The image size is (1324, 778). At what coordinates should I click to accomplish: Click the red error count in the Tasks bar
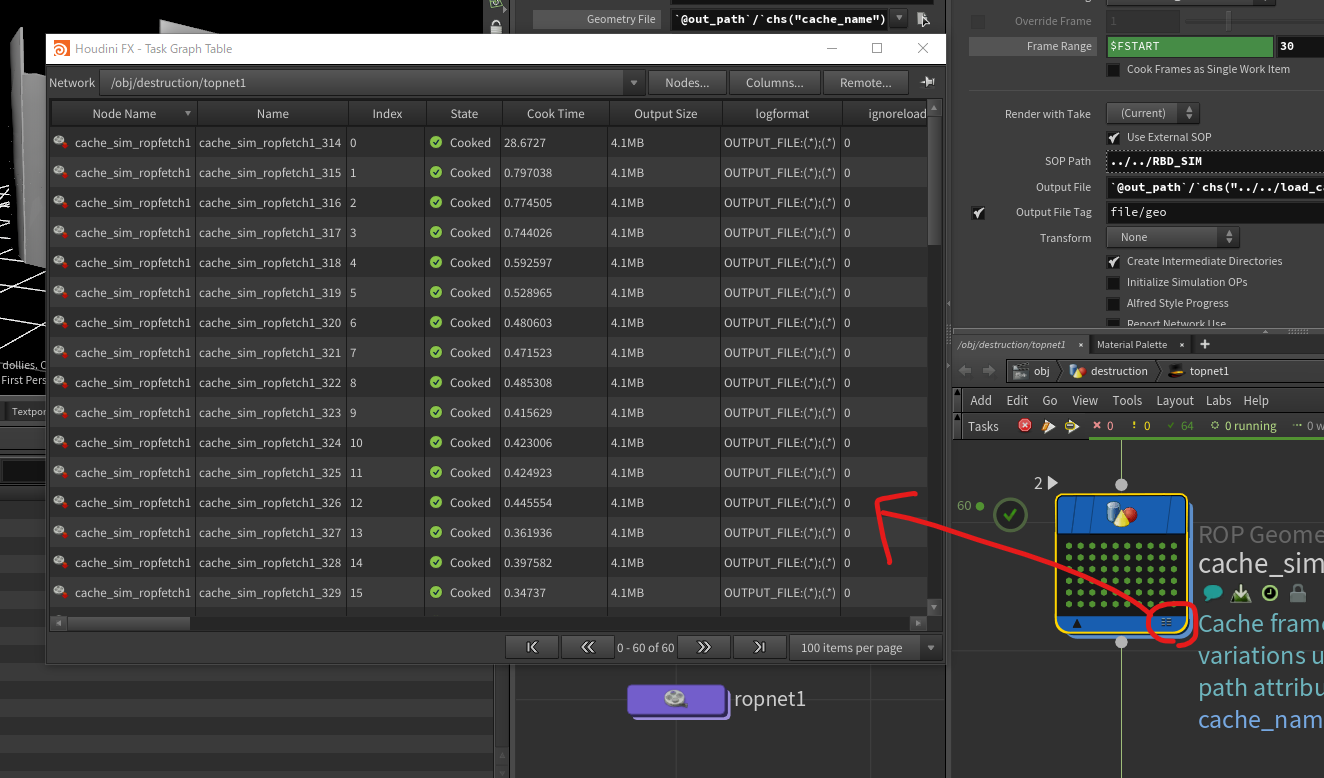[1103, 426]
